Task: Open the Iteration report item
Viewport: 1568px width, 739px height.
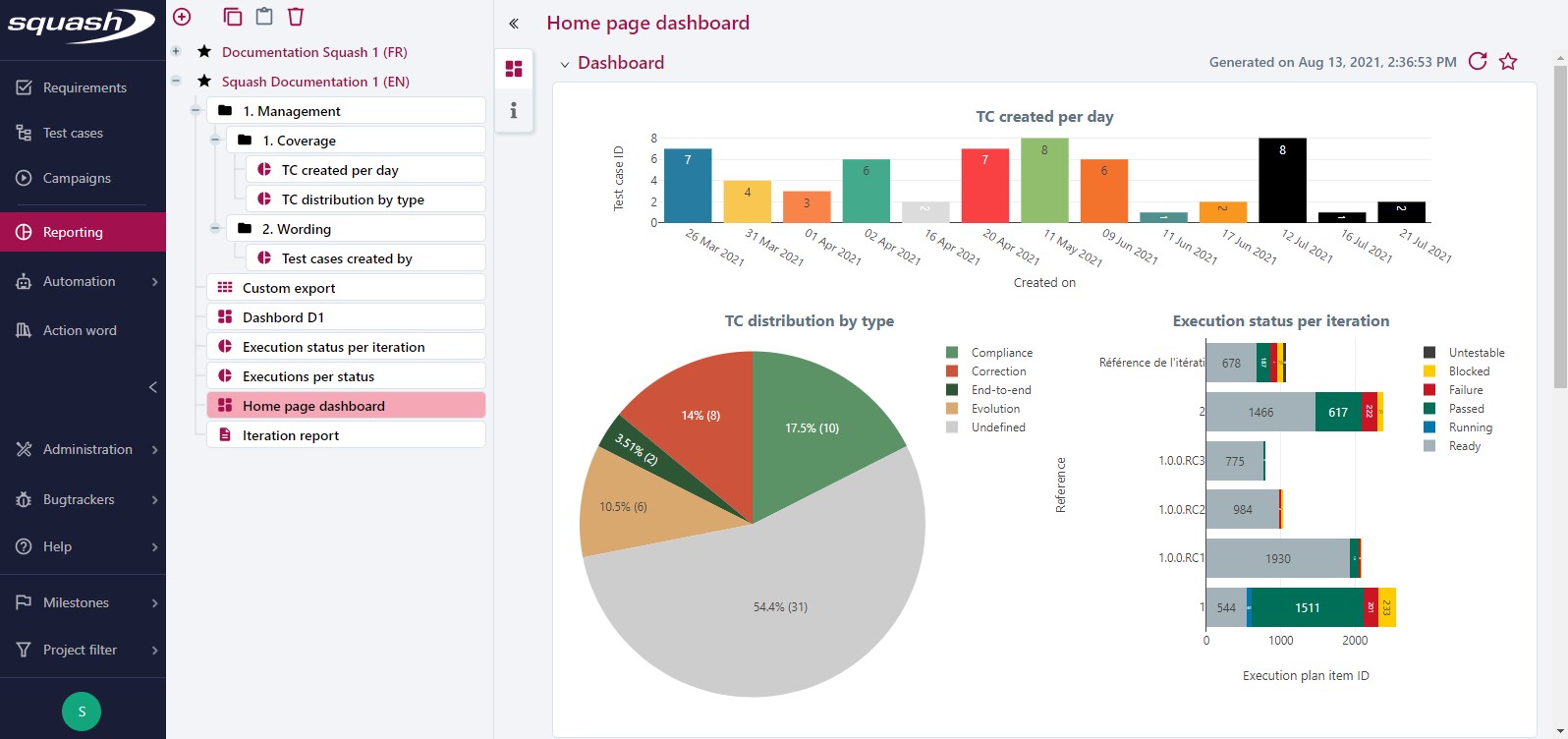Action: pyautogui.click(x=291, y=435)
